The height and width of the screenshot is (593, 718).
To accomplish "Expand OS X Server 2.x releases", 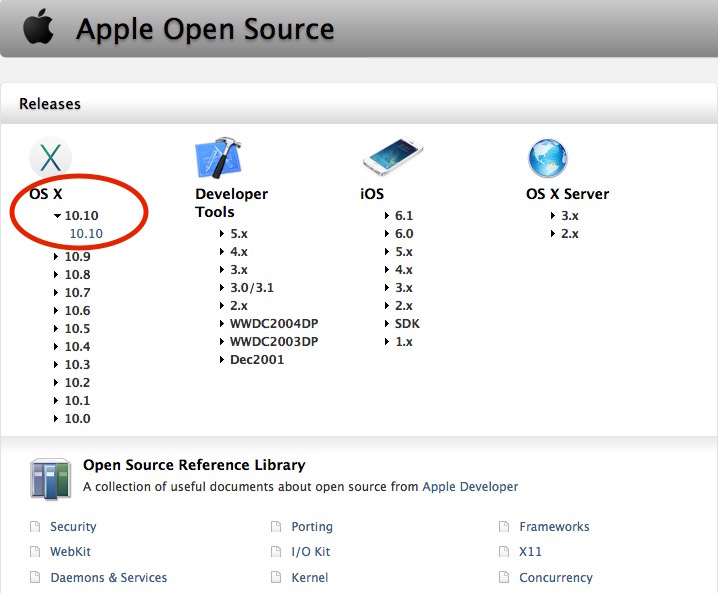I will coord(553,234).
